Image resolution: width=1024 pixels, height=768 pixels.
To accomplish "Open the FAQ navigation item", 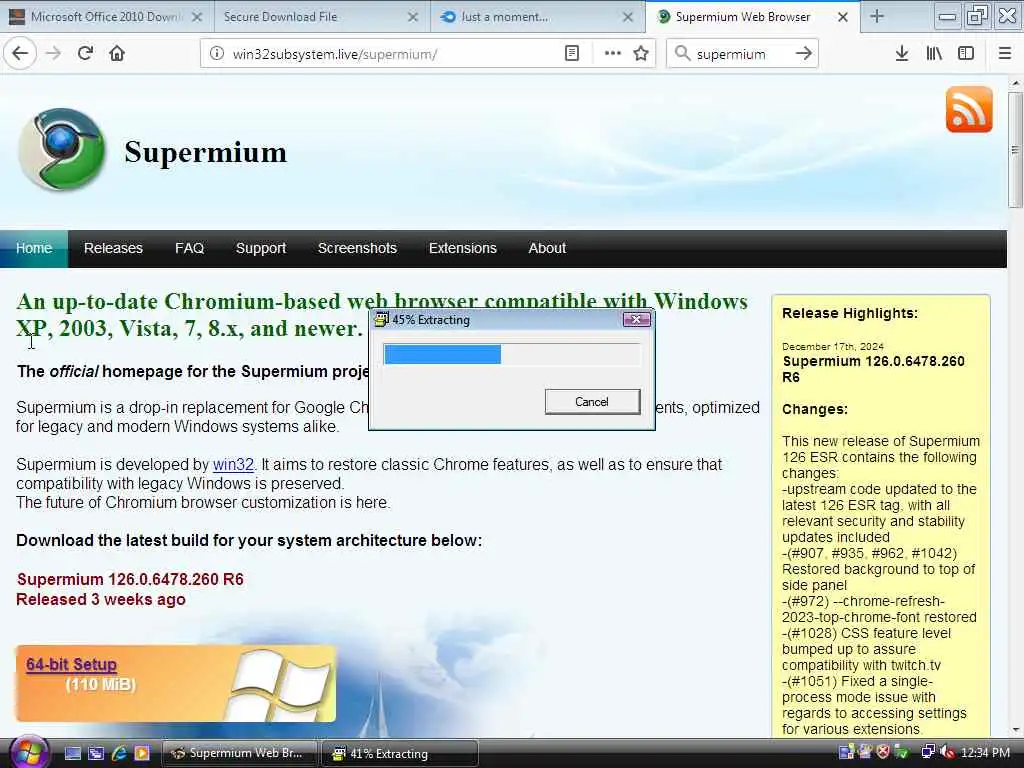I will tap(189, 248).
